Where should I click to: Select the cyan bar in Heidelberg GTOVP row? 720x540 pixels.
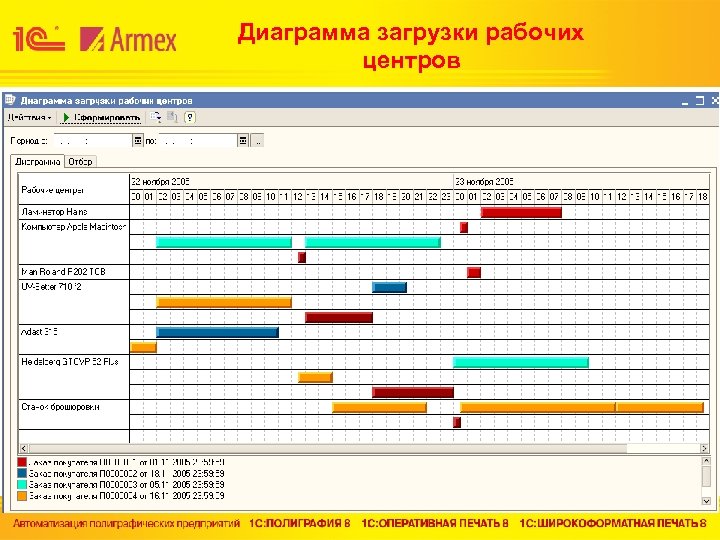pos(521,362)
